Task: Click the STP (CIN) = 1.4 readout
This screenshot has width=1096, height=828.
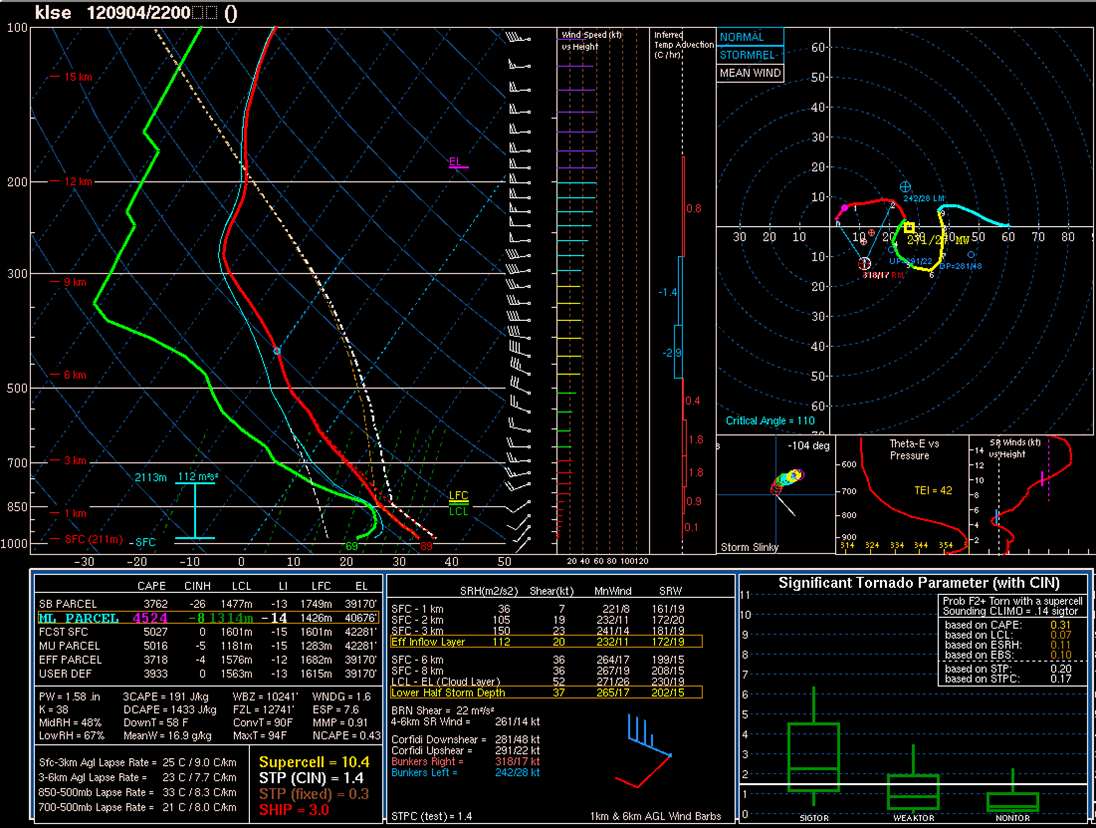Action: coord(311,778)
